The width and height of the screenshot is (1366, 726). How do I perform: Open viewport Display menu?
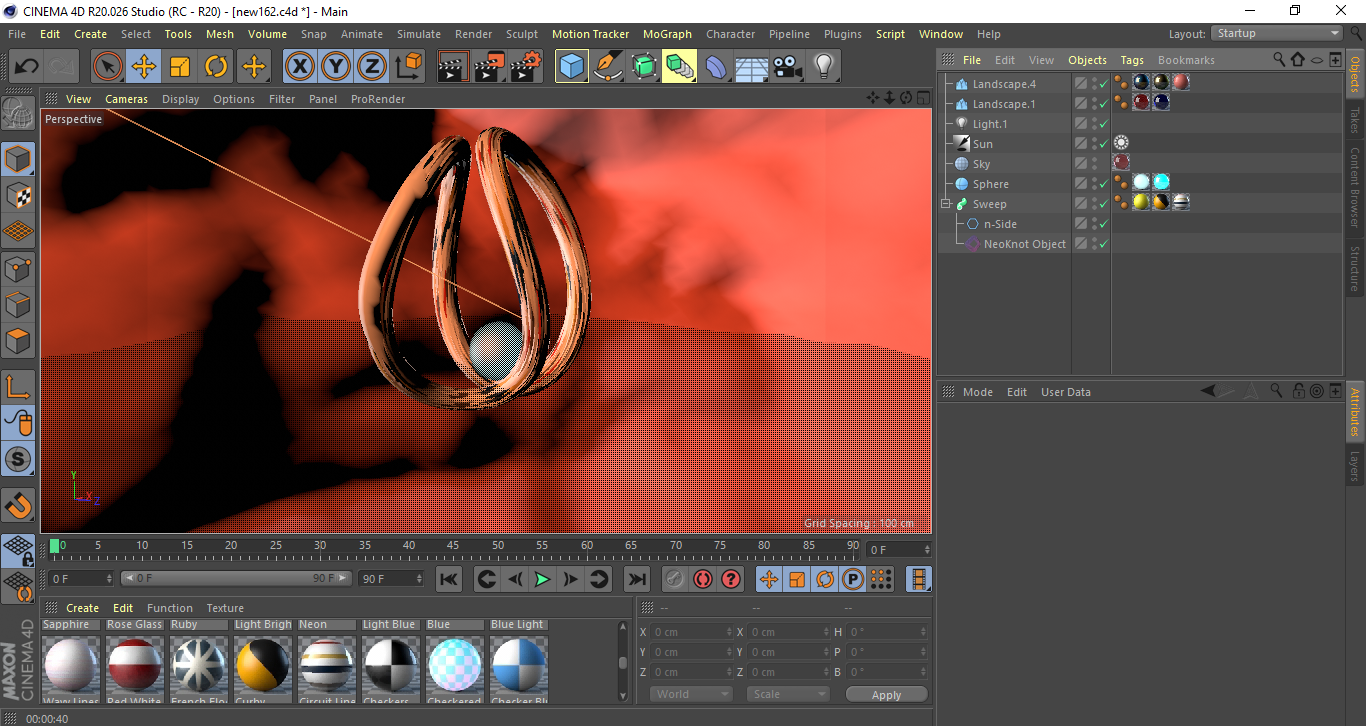tap(181, 99)
